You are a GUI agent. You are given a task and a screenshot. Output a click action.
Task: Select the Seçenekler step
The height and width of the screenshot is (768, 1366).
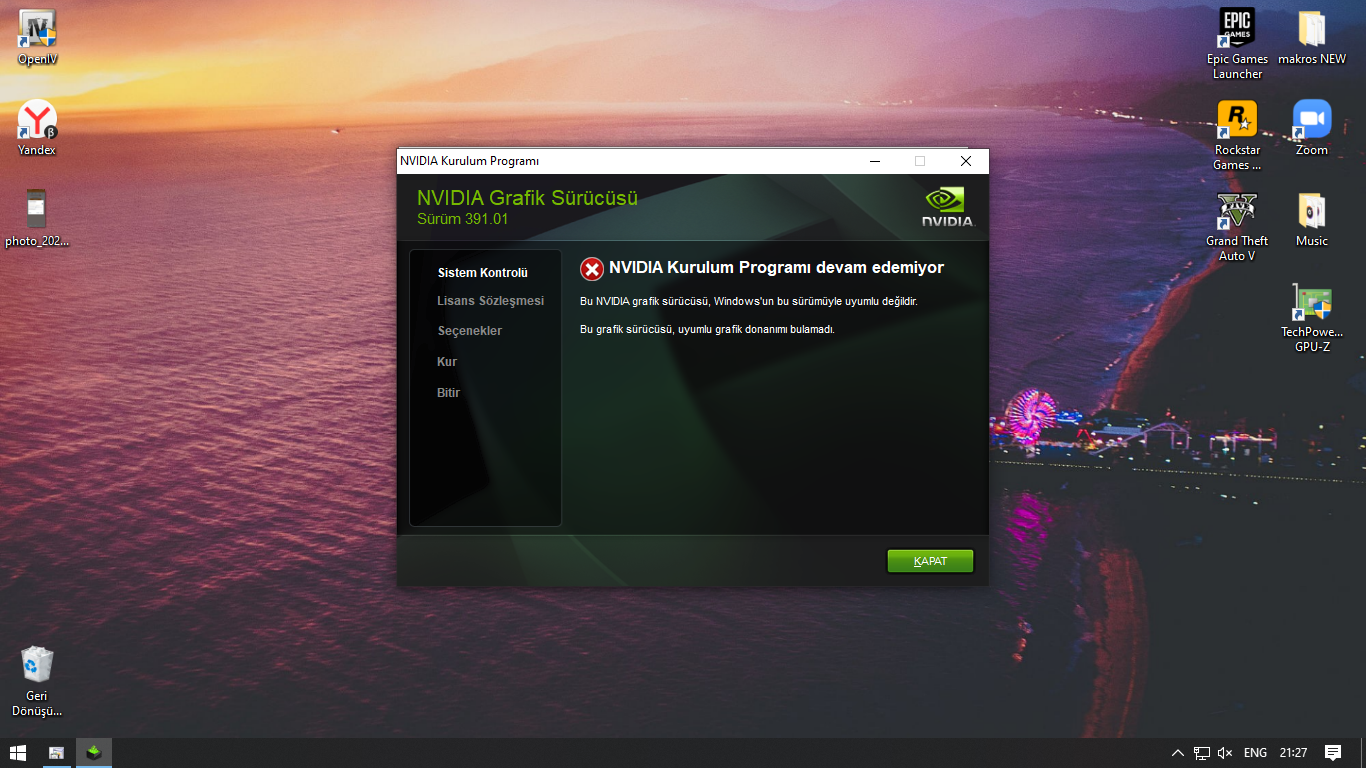(x=470, y=331)
